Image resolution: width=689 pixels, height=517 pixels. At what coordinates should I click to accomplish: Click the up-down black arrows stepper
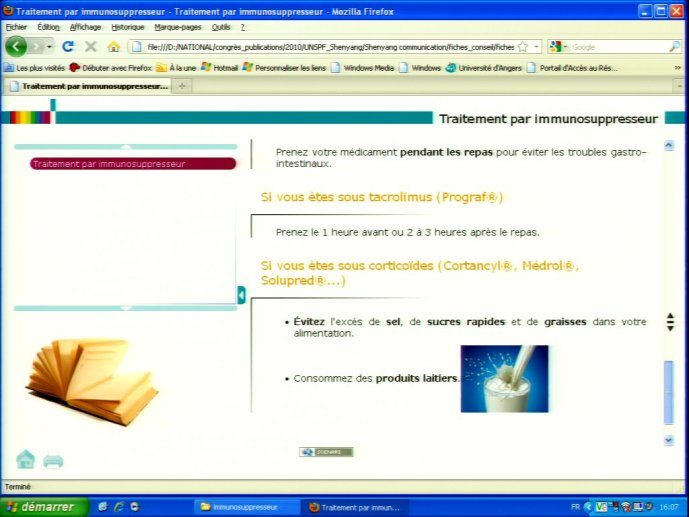pos(670,322)
